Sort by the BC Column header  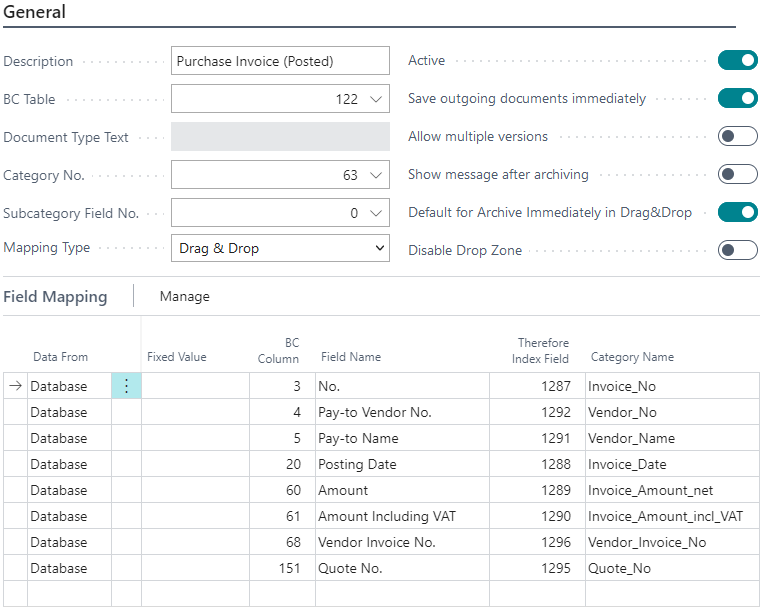tap(278, 350)
